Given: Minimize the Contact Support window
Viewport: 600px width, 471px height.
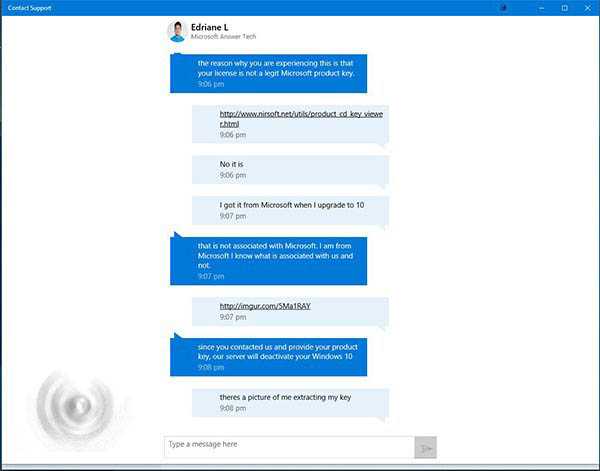Looking at the screenshot, I should pos(541,8).
